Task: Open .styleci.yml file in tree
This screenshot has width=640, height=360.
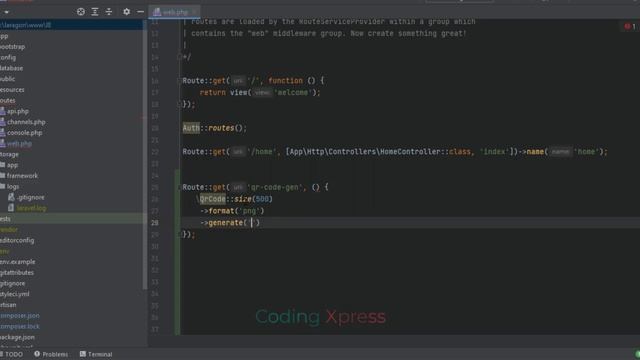Action: coord(15,294)
